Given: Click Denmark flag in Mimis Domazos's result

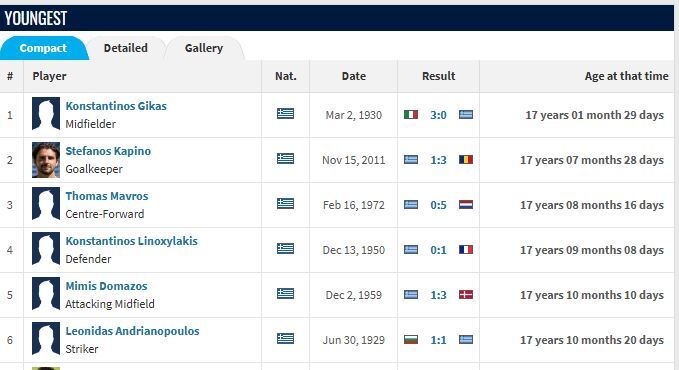Looking at the screenshot, I should (x=466, y=295).
